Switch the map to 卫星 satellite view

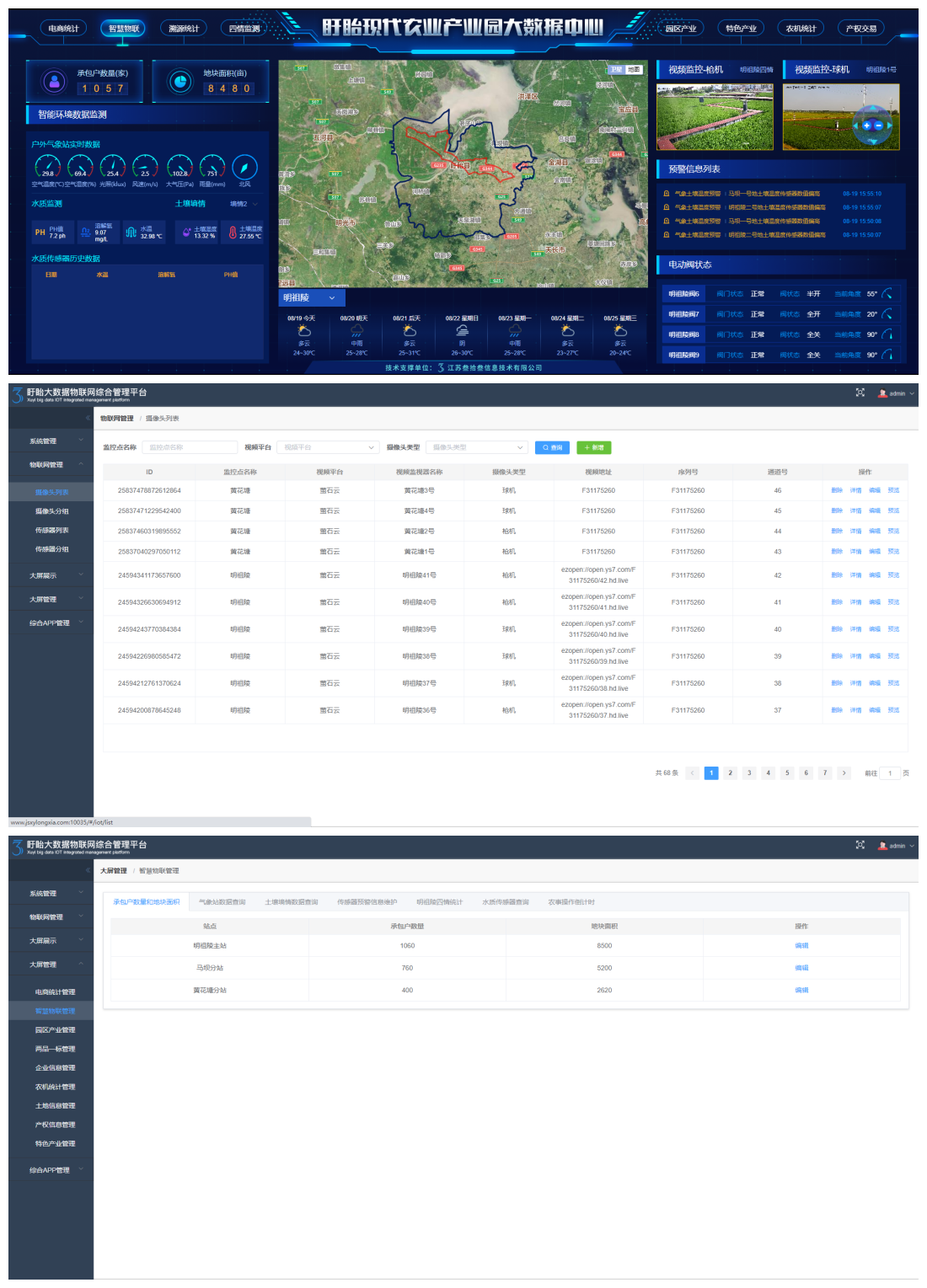click(616, 70)
